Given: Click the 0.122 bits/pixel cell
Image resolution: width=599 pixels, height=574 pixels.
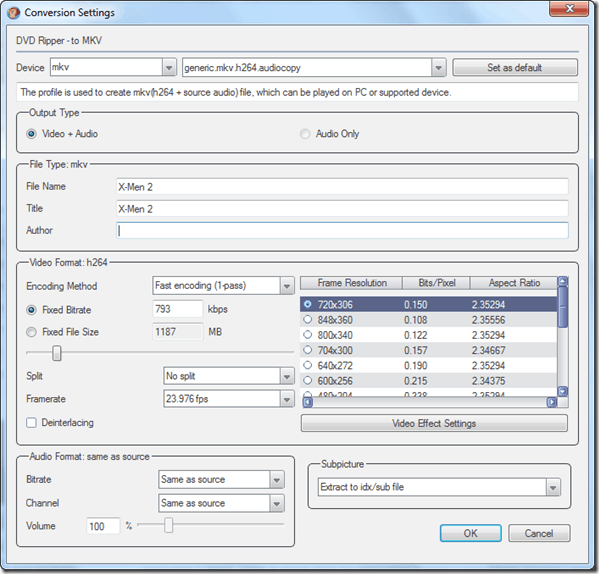Looking at the screenshot, I should (x=416, y=335).
